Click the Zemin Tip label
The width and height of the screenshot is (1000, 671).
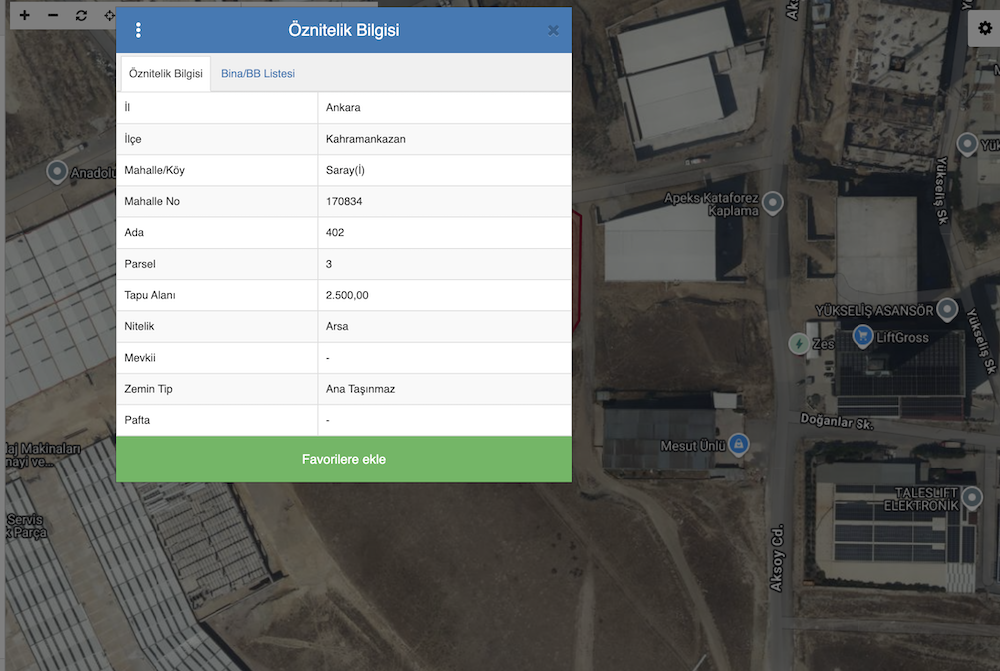point(149,389)
